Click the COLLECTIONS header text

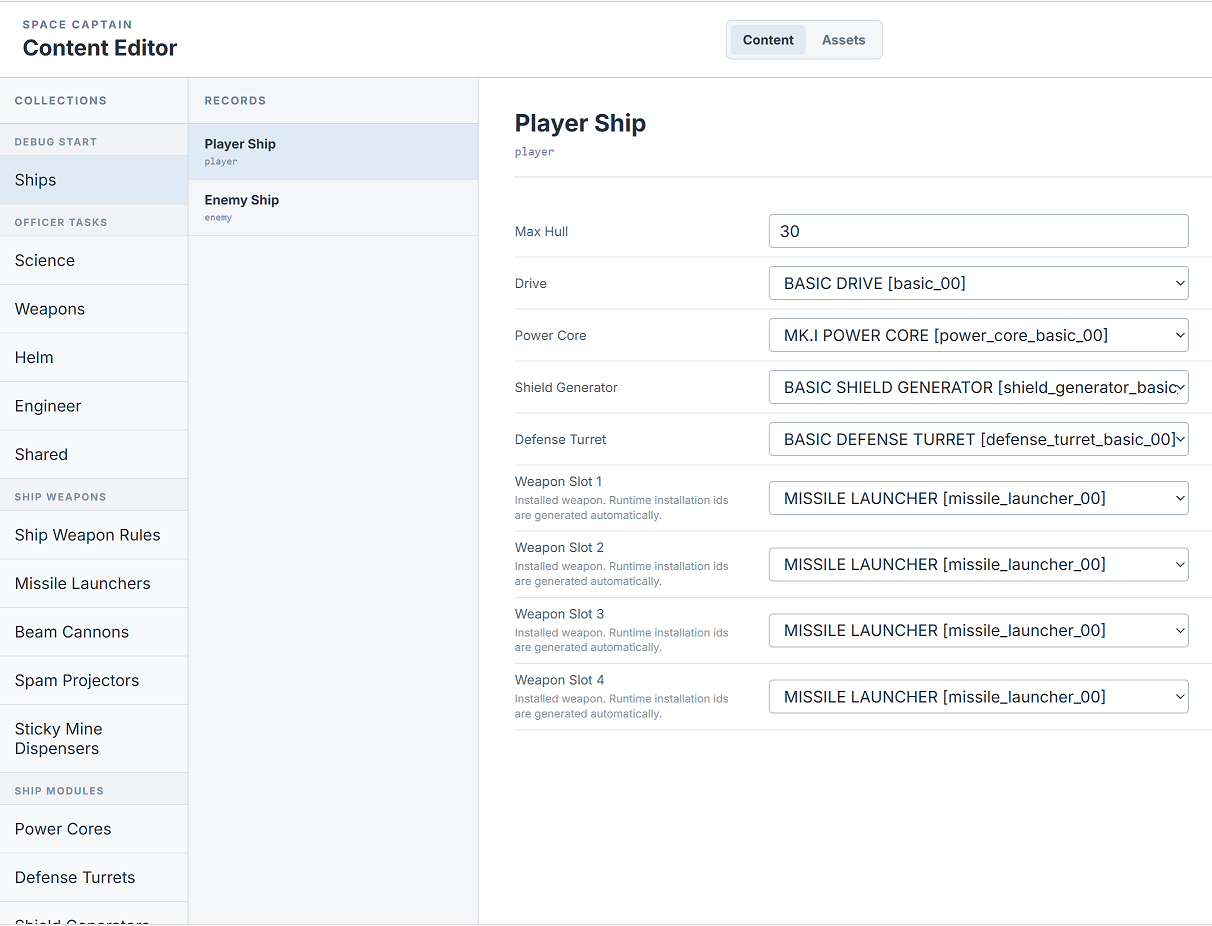[60, 101]
